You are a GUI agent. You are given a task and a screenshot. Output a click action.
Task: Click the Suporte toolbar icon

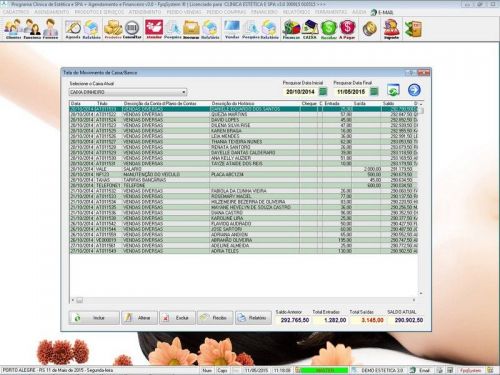391,29
